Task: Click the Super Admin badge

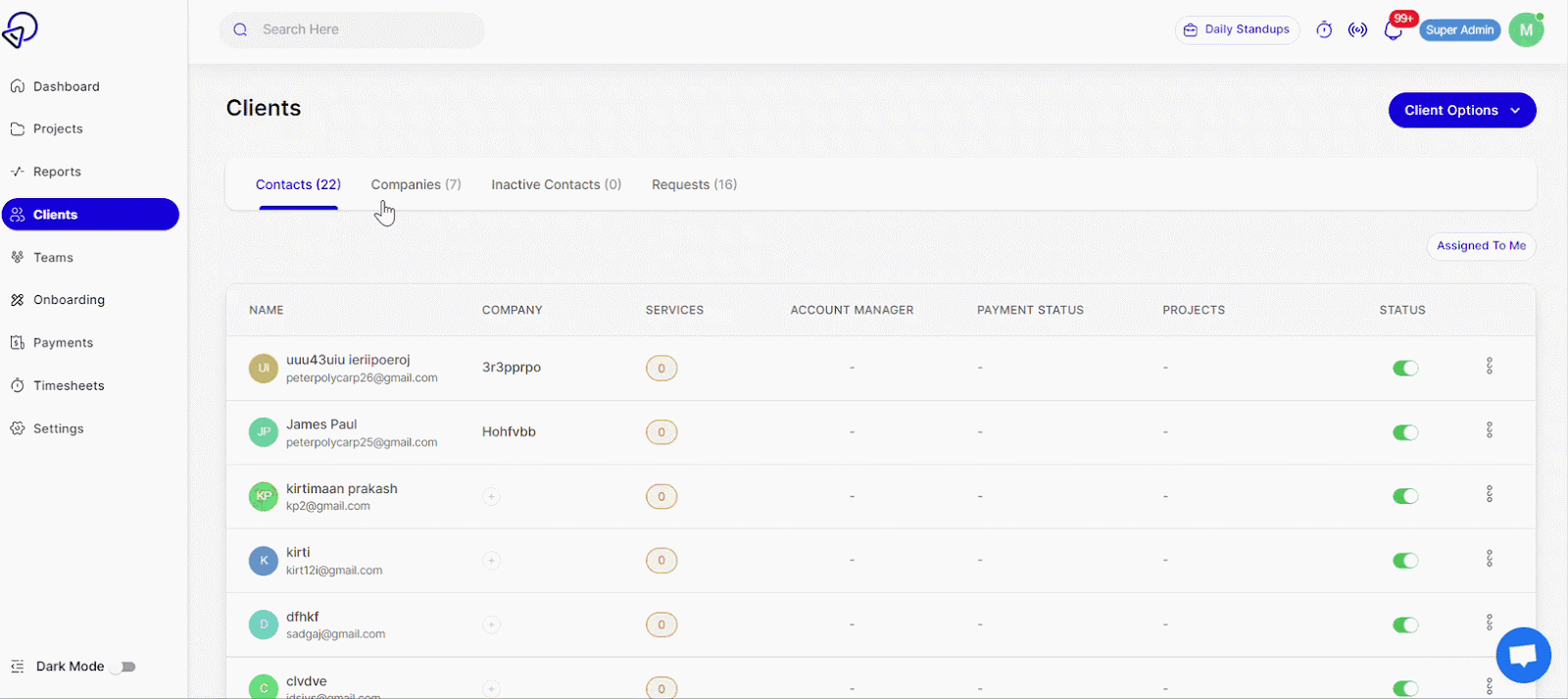Action: point(1459,30)
